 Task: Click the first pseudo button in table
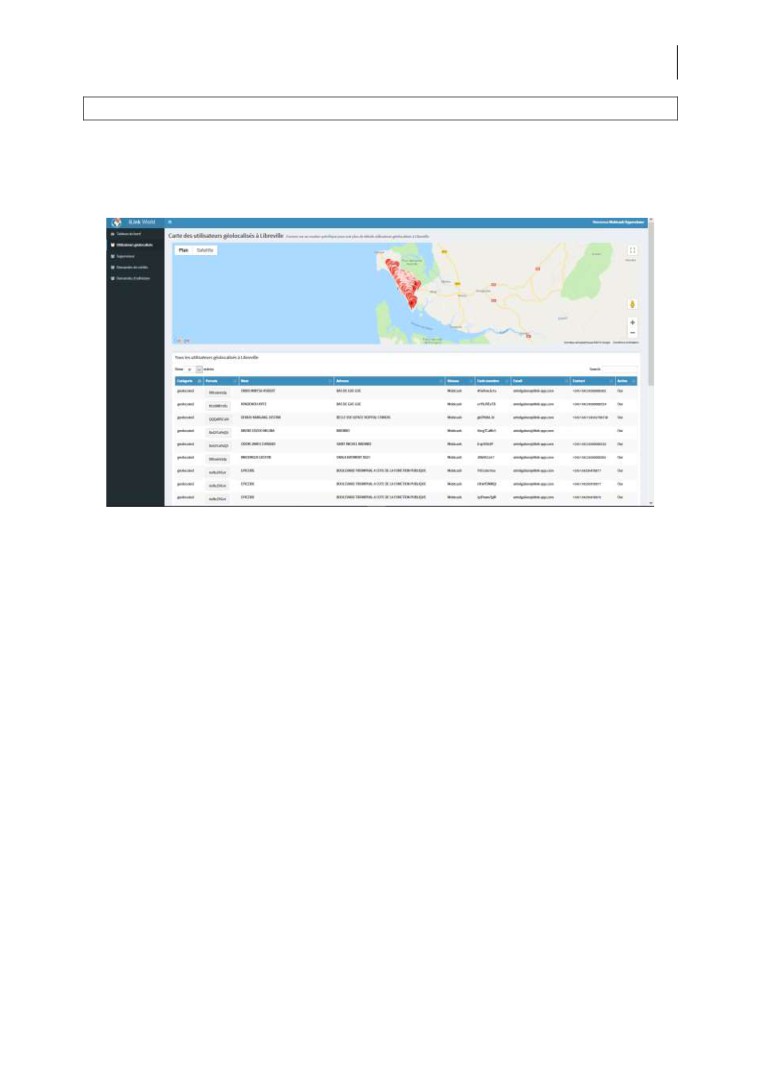point(218,393)
